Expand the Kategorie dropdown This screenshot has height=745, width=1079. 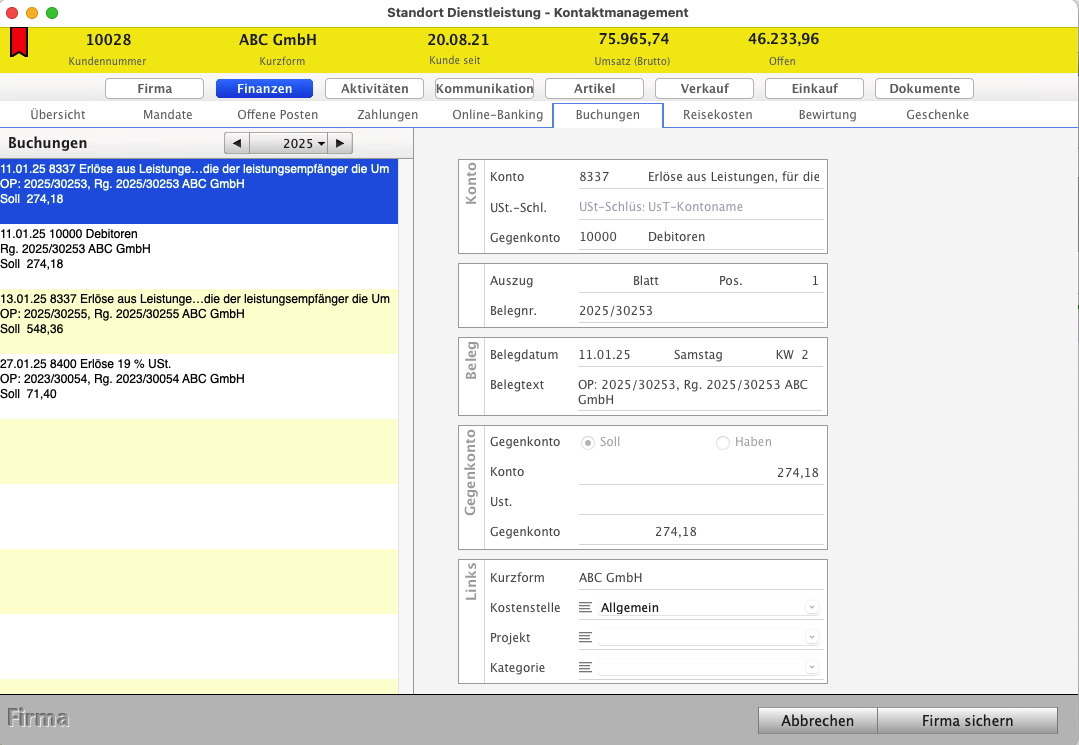[x=811, y=668]
